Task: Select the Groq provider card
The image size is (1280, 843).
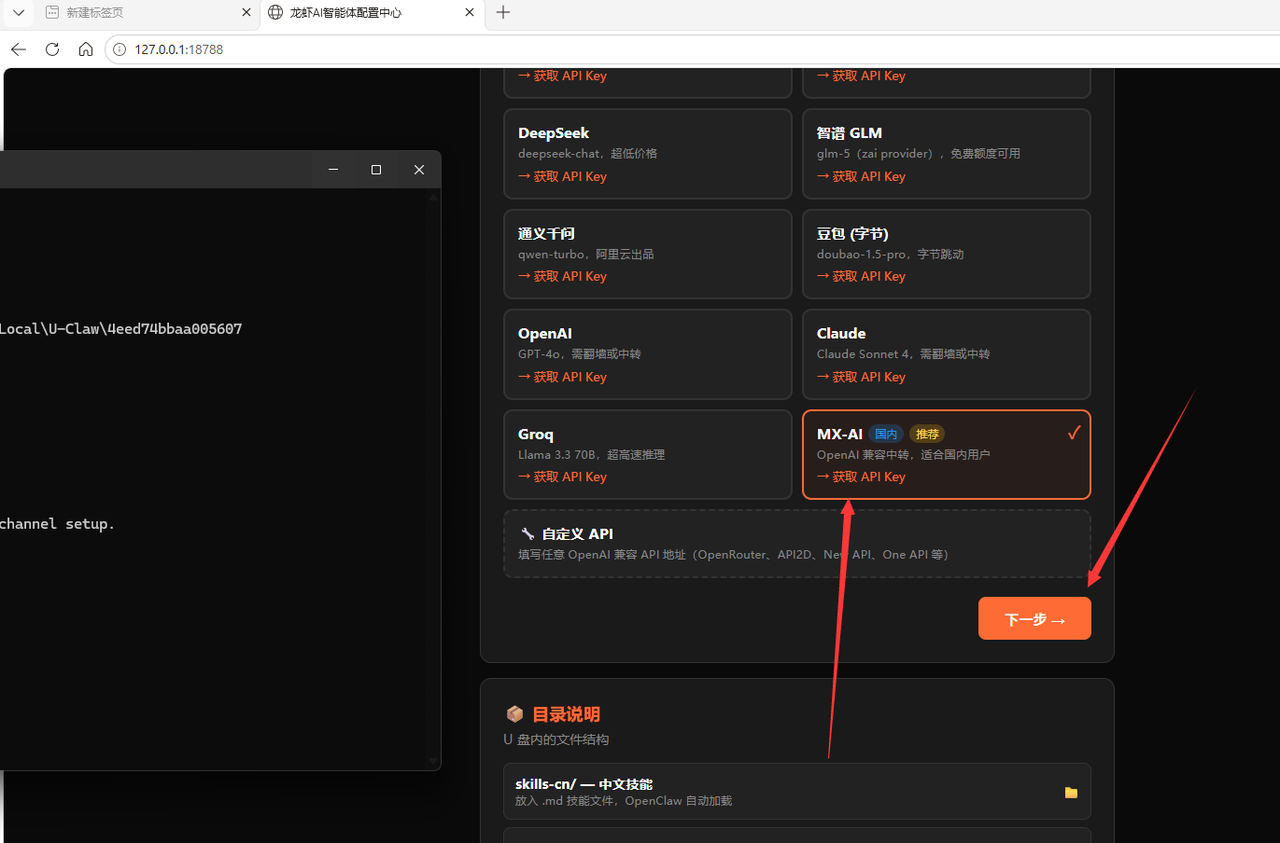Action: (648, 454)
